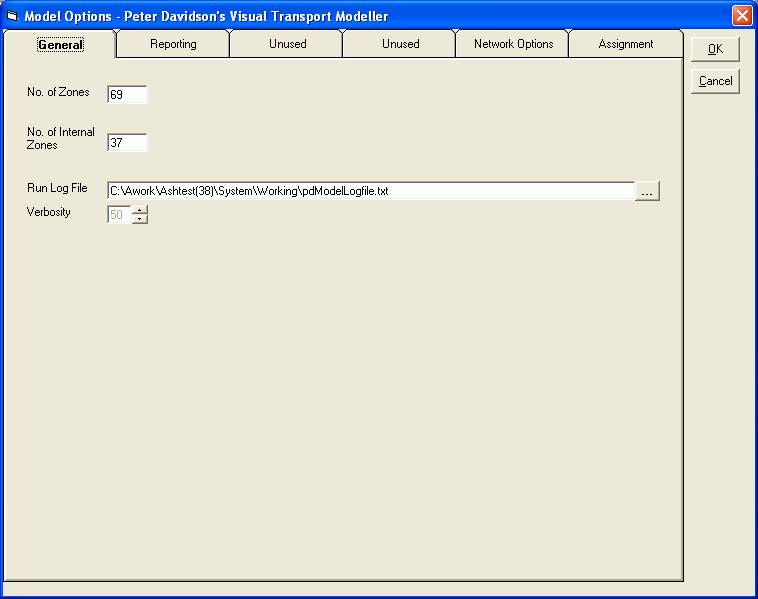Open the Unused tab beside Network Options

(x=400, y=44)
